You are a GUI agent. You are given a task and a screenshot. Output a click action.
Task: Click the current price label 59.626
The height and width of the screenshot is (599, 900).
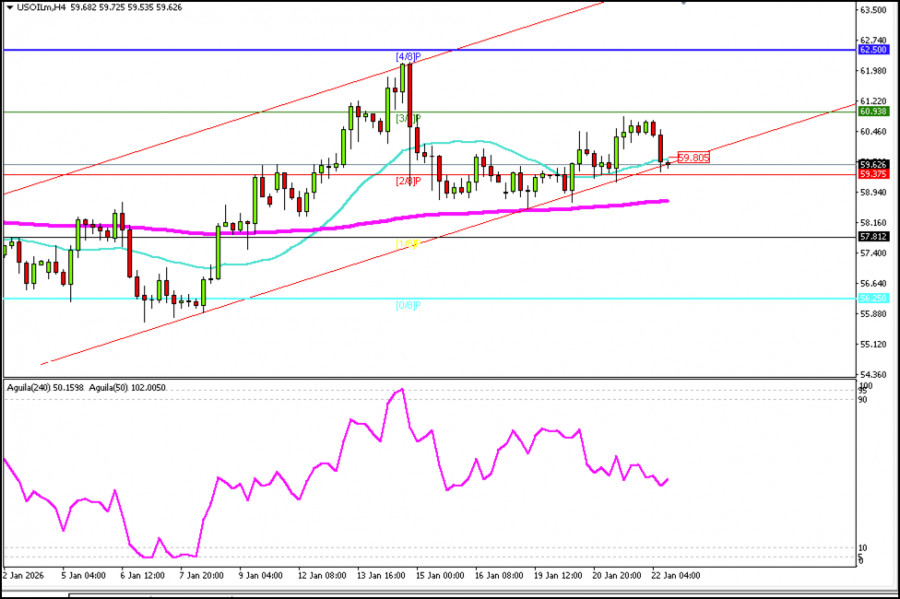[873, 165]
